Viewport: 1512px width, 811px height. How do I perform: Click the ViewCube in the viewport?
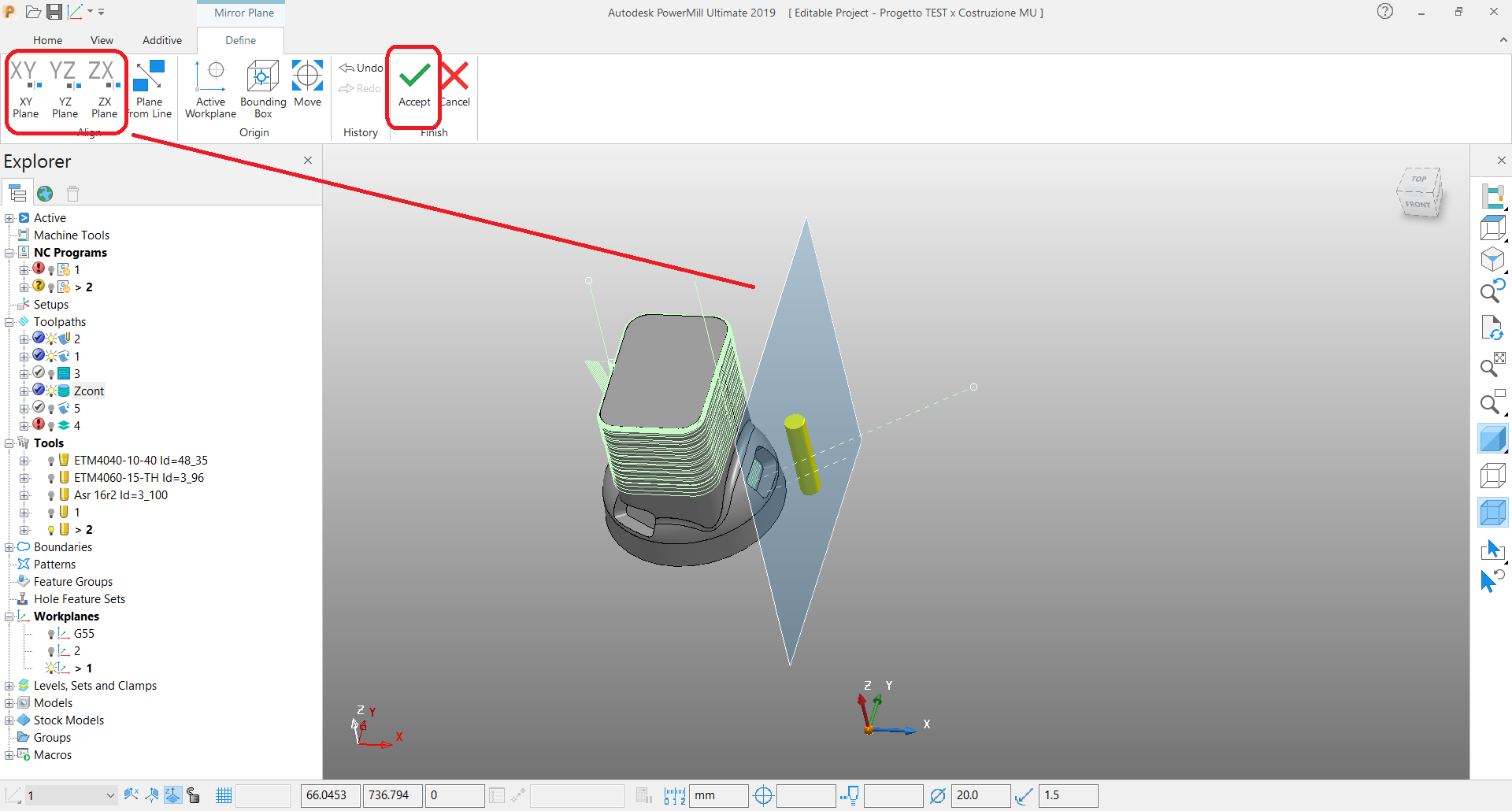point(1419,192)
